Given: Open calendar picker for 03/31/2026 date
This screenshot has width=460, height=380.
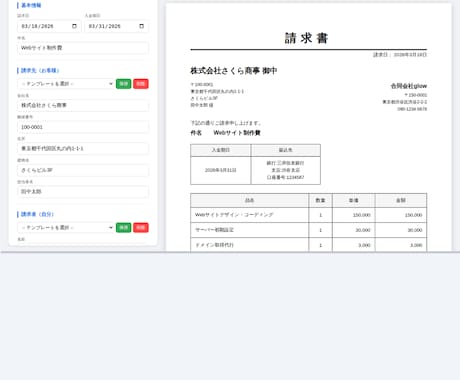Looking at the screenshot, I should pyautogui.click(x=141, y=26).
